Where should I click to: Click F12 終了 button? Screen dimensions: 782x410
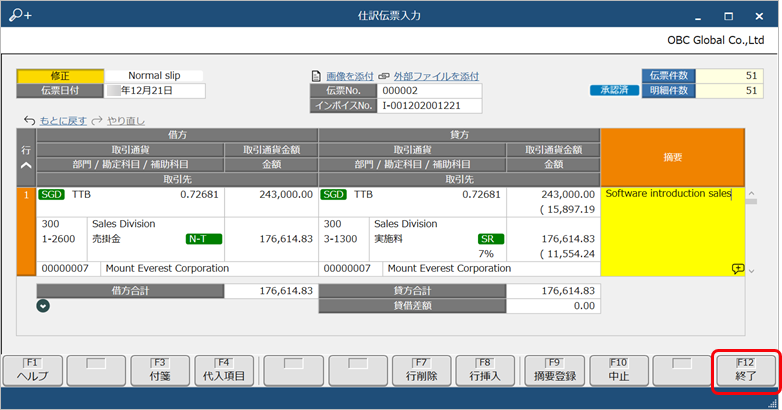(x=746, y=370)
